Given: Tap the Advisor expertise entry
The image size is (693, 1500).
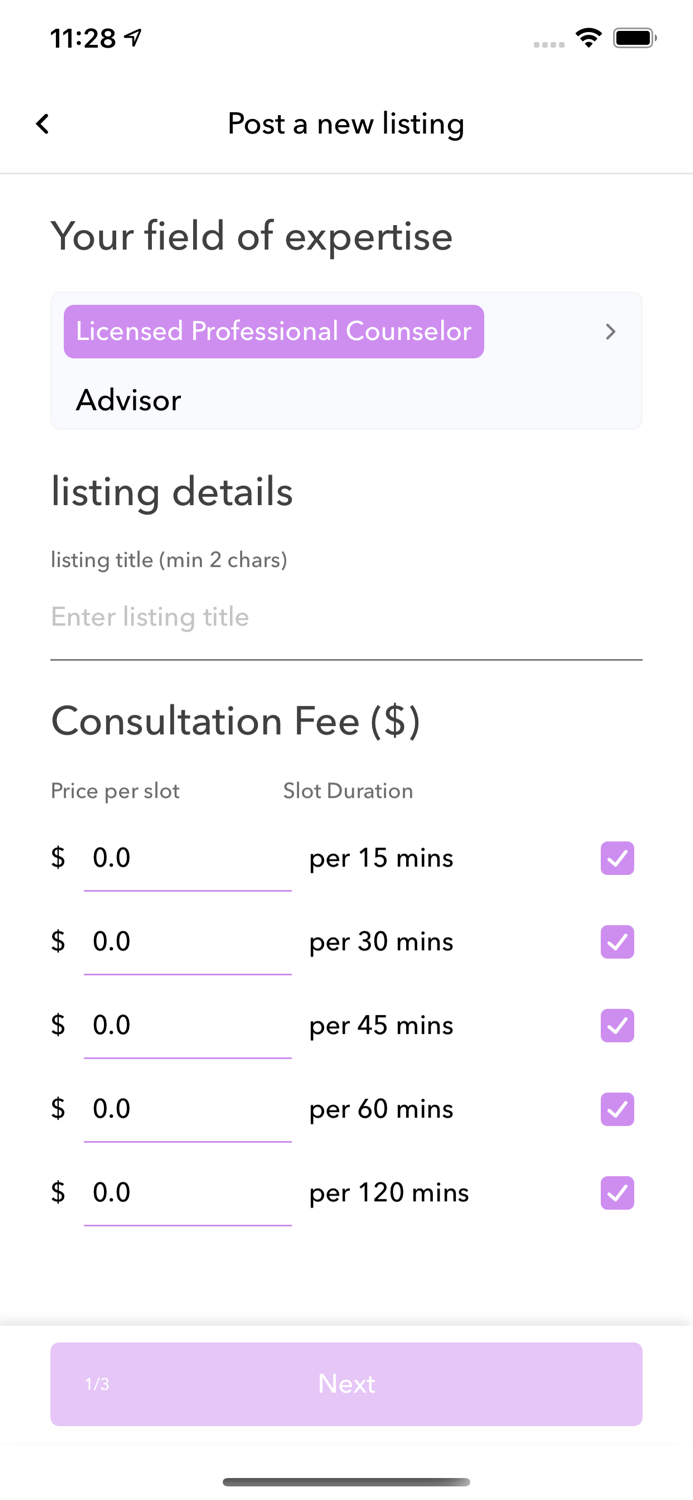Looking at the screenshot, I should click(129, 400).
